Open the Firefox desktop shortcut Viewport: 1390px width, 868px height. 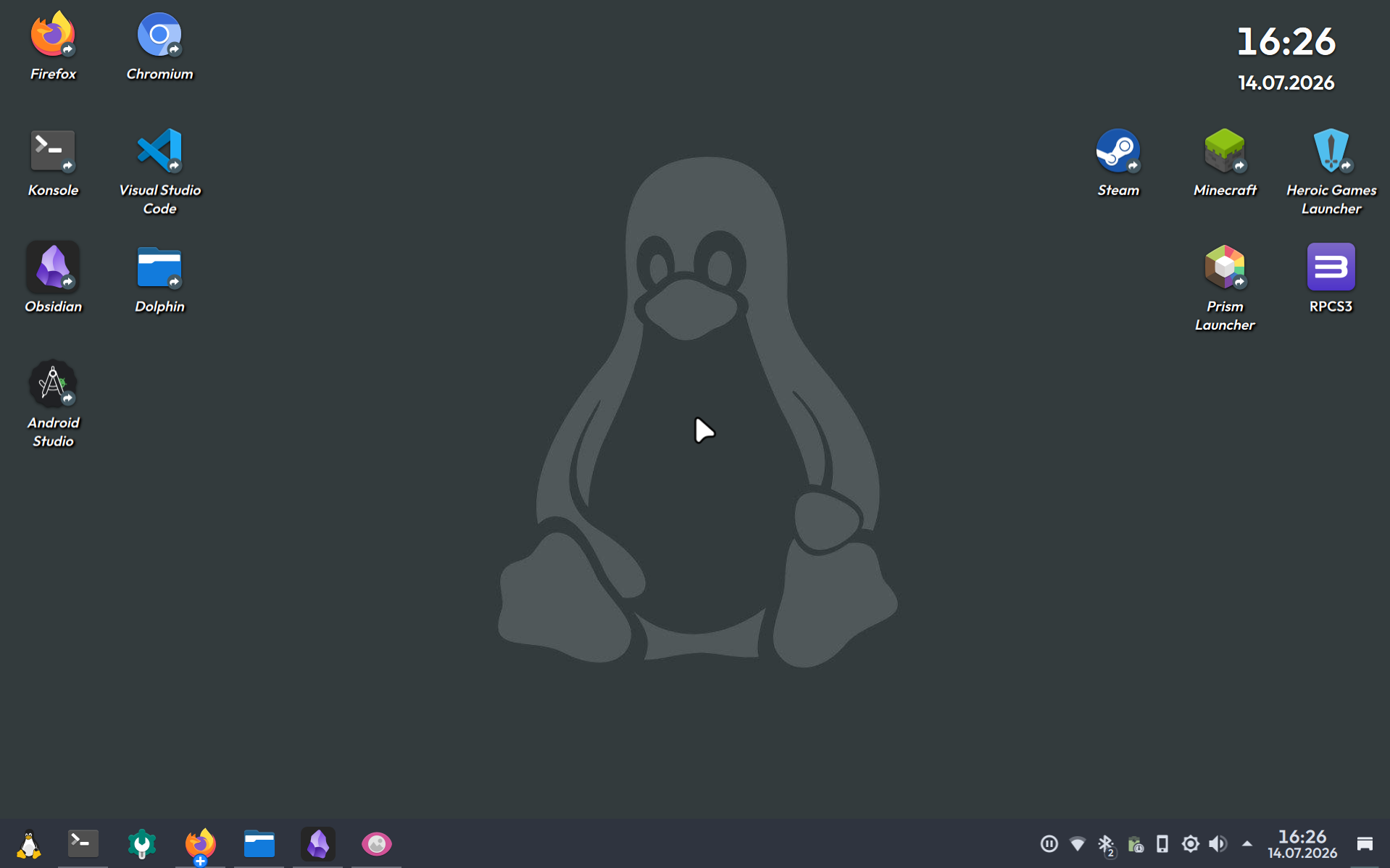53,46
